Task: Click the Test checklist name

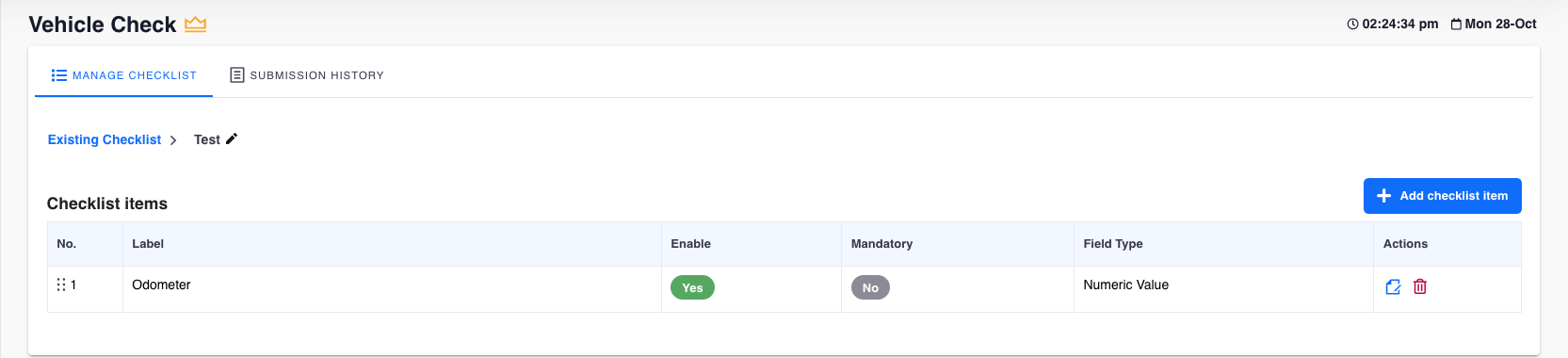Action: point(207,139)
